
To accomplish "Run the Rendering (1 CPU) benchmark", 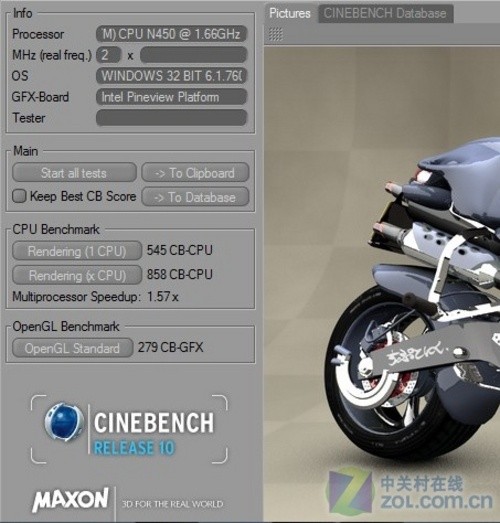I will pyautogui.click(x=77, y=250).
